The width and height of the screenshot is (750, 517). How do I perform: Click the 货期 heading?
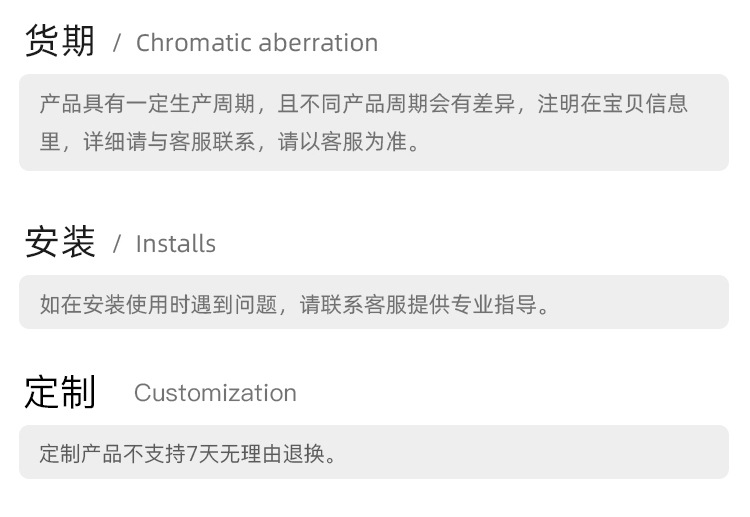(x=60, y=41)
